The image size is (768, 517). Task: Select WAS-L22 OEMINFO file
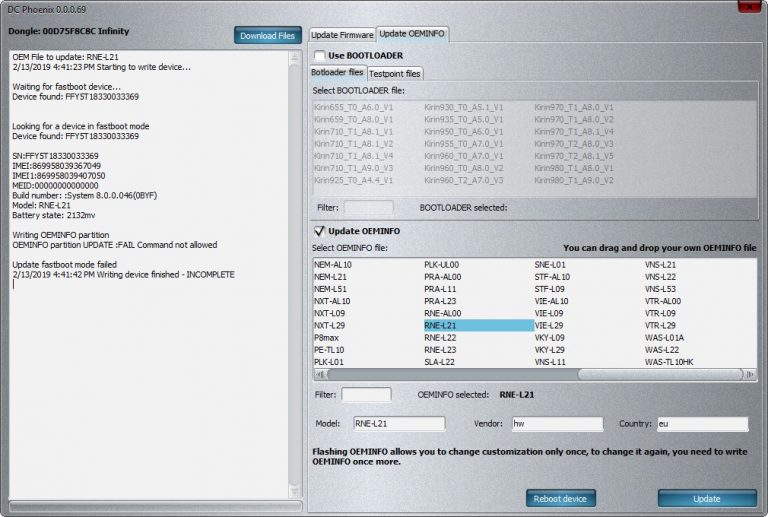click(662, 350)
